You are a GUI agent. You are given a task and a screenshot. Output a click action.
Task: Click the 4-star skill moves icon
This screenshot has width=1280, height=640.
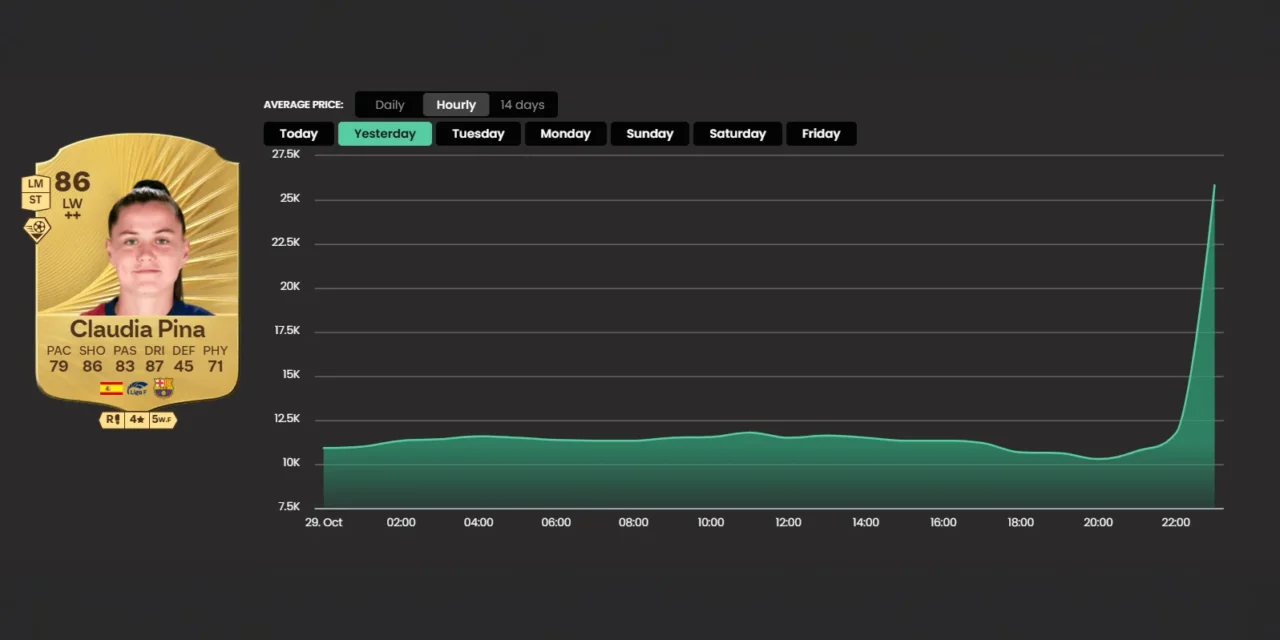point(137,419)
